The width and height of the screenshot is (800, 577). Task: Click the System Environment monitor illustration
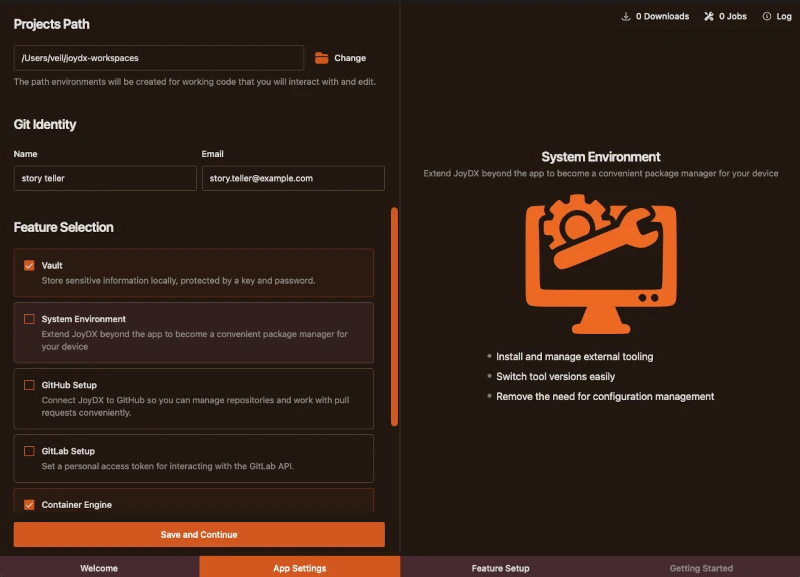point(601,264)
